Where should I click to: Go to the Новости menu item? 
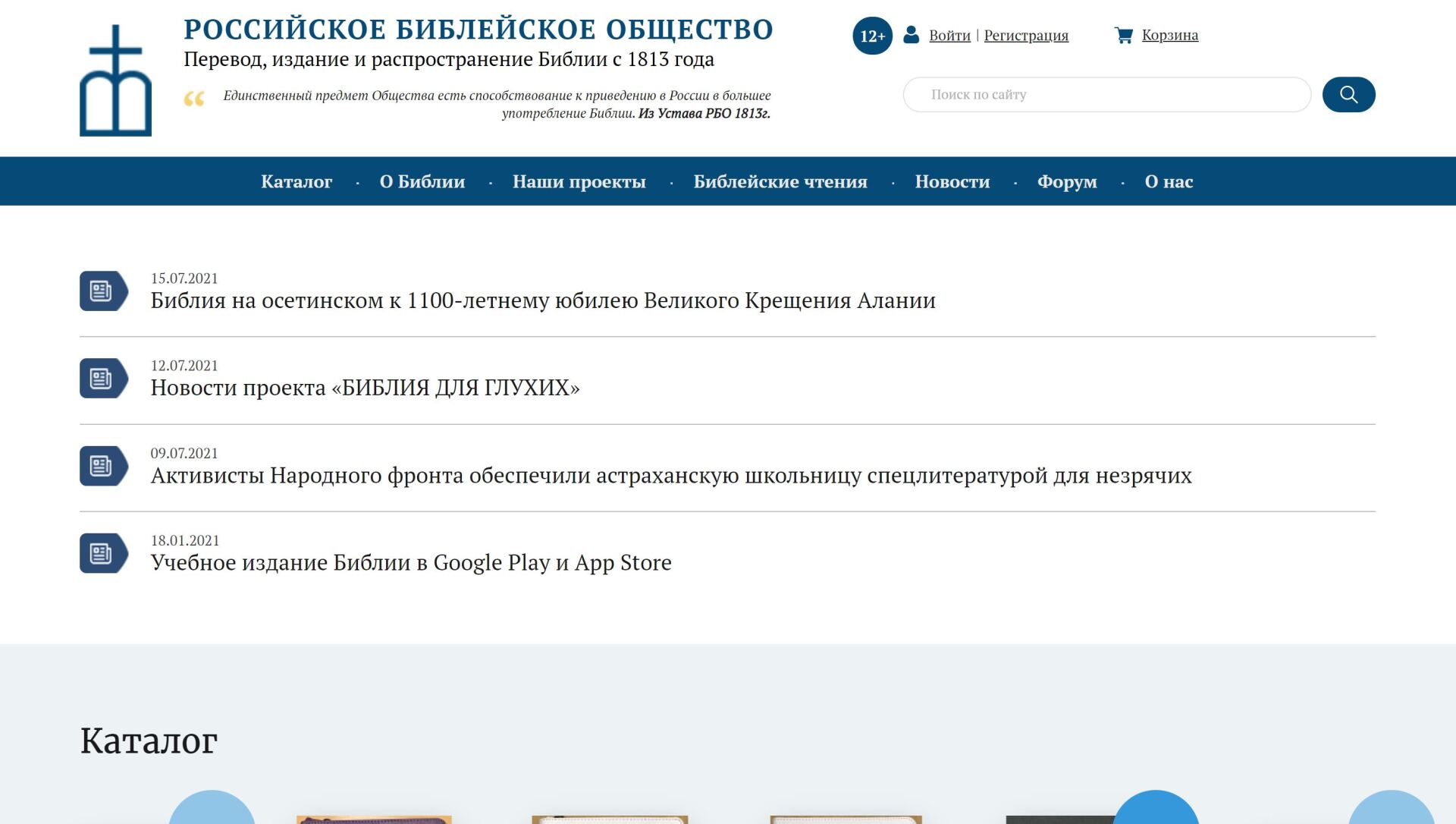pos(952,181)
